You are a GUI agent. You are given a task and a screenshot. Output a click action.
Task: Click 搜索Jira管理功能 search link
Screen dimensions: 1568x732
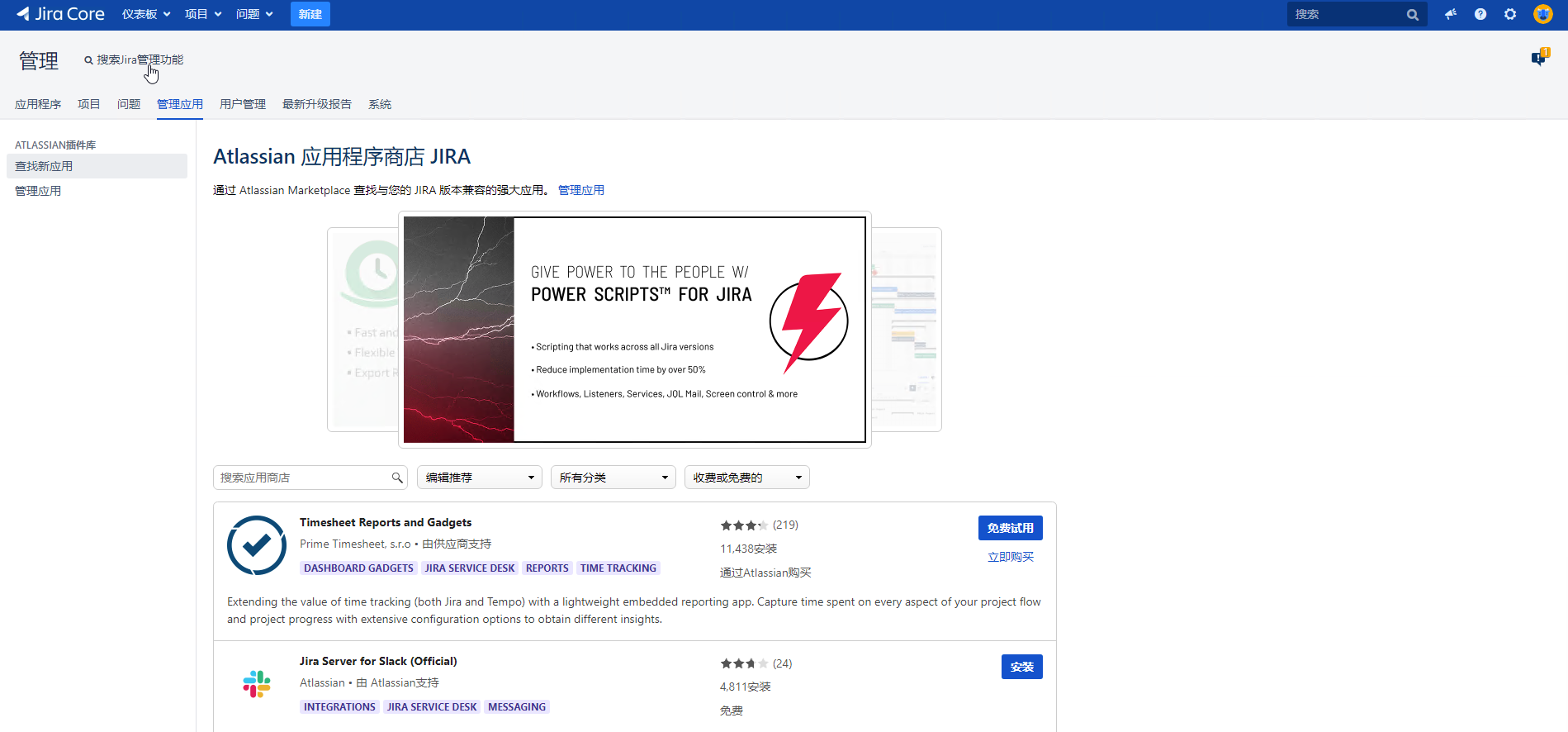pos(135,59)
